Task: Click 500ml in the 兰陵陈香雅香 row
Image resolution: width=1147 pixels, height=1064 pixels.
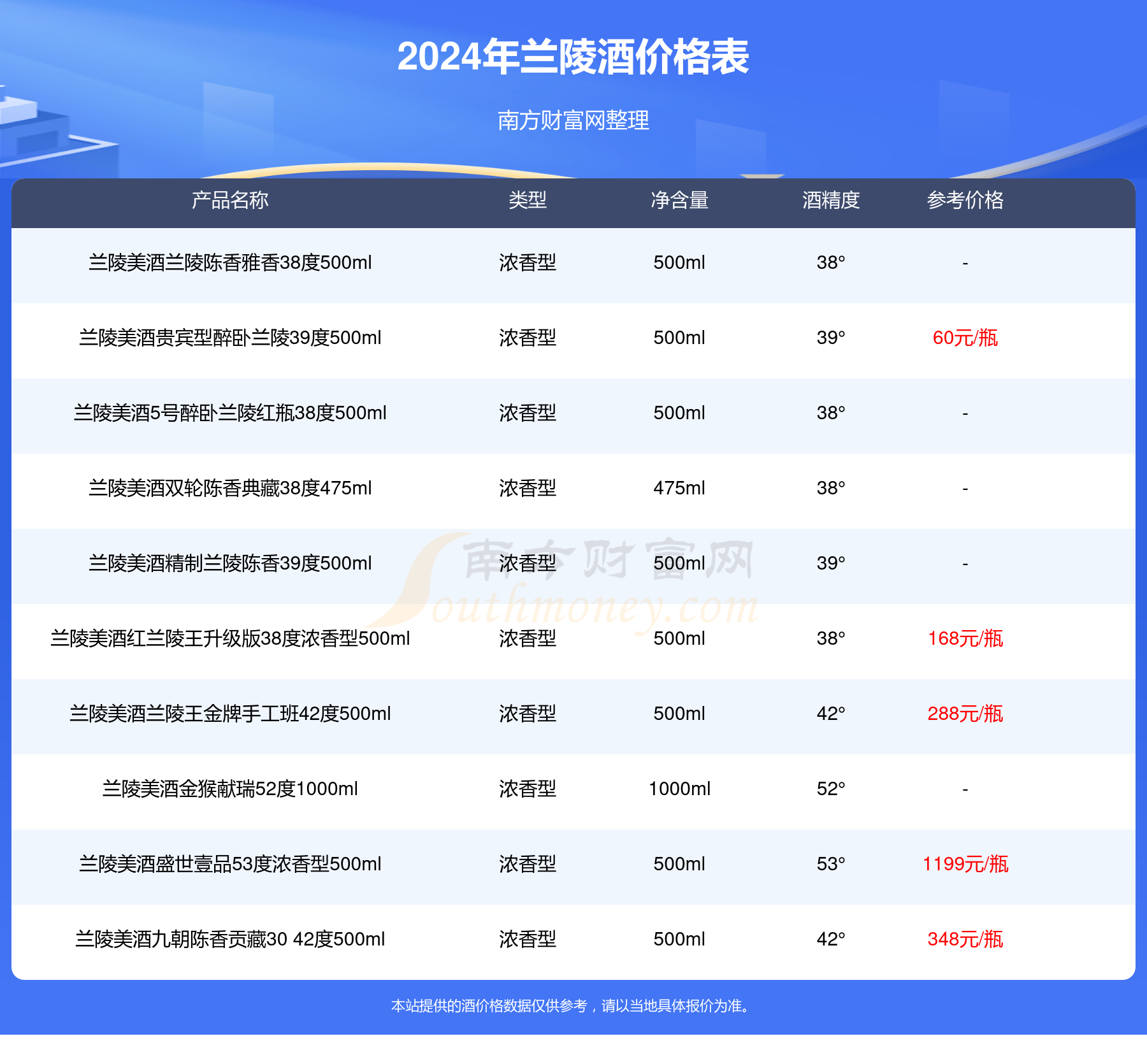Action: 679,262
